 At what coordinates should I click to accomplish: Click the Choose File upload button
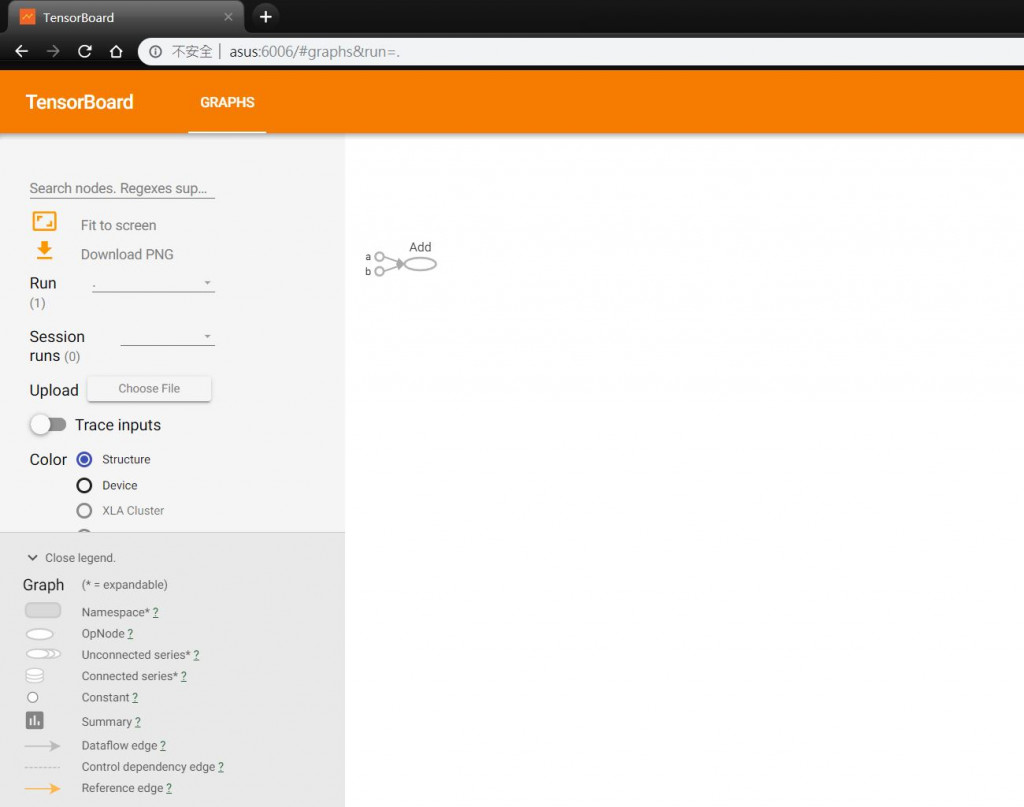click(149, 388)
